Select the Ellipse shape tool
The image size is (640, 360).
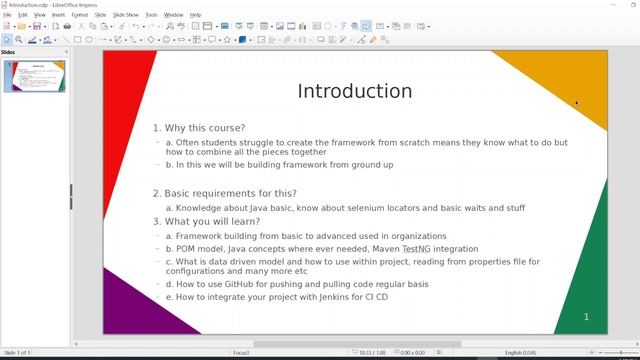pos(89,40)
